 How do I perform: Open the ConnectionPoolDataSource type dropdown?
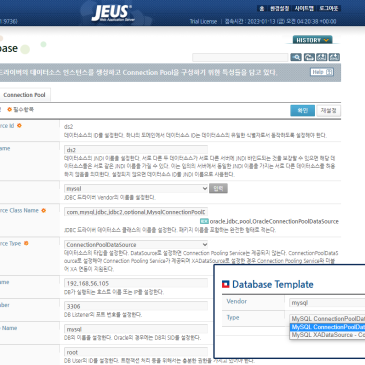[x=136, y=244]
